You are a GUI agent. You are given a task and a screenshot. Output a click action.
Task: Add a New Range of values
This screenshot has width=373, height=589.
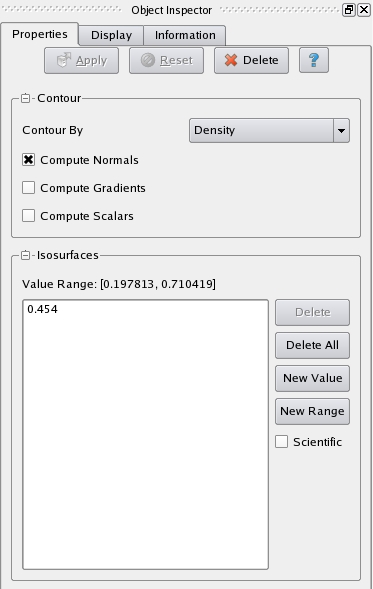[313, 411]
